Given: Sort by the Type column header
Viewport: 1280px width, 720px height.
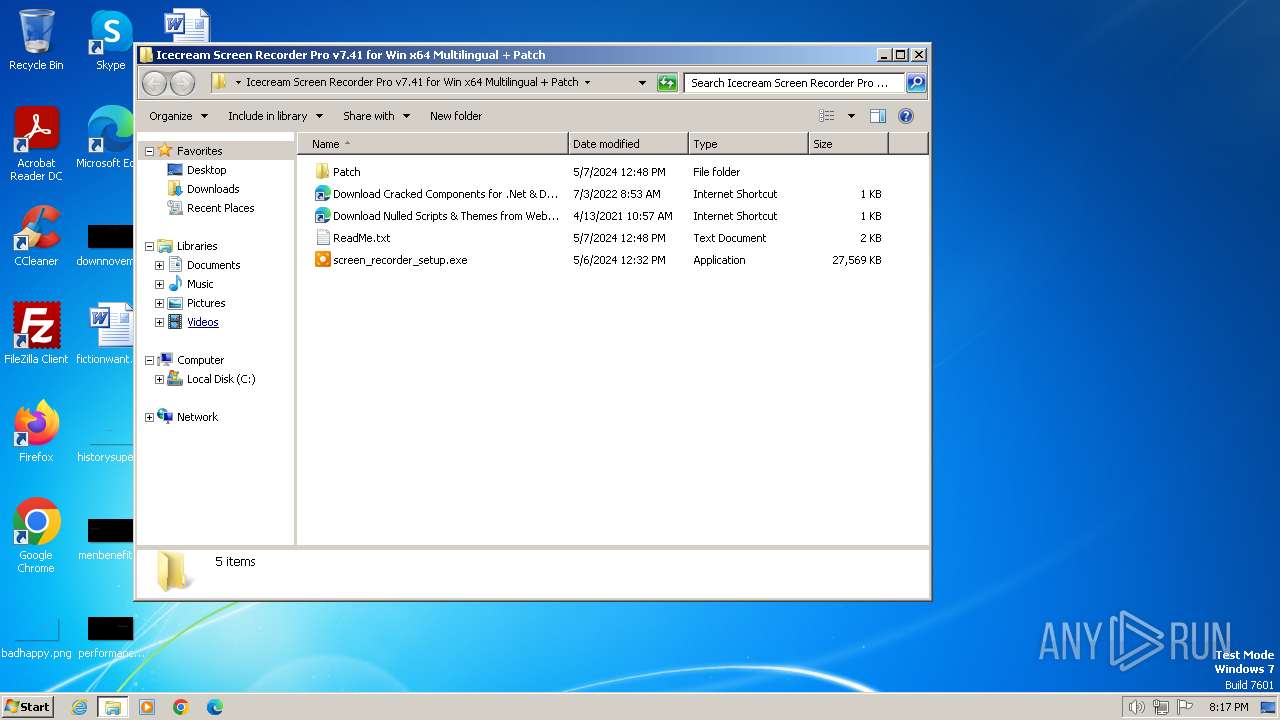Looking at the screenshot, I should click(x=748, y=144).
